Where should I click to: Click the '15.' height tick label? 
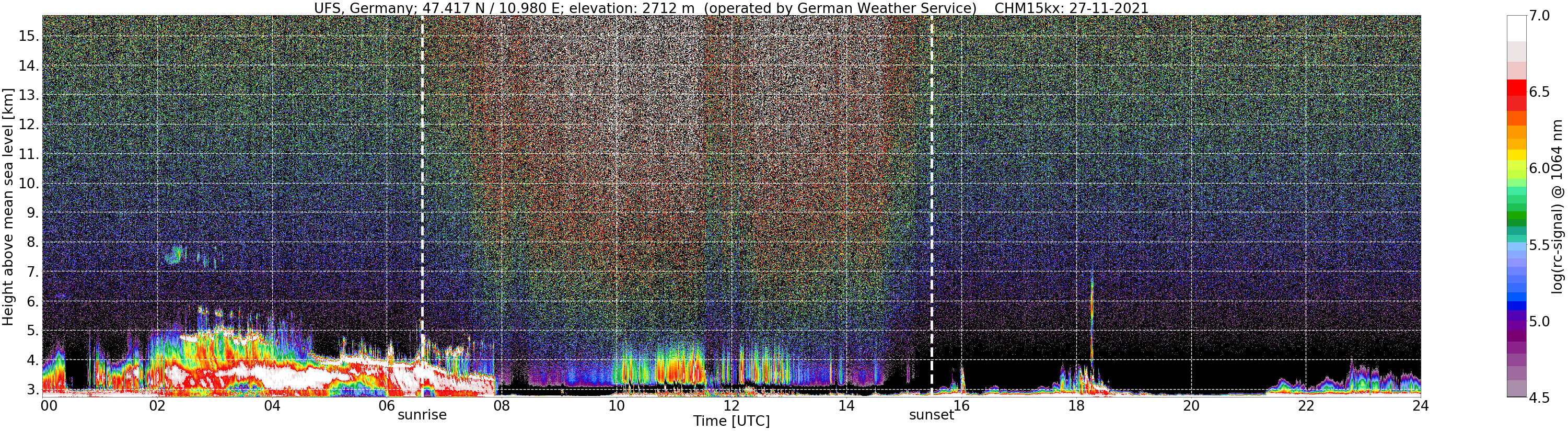pos(28,37)
